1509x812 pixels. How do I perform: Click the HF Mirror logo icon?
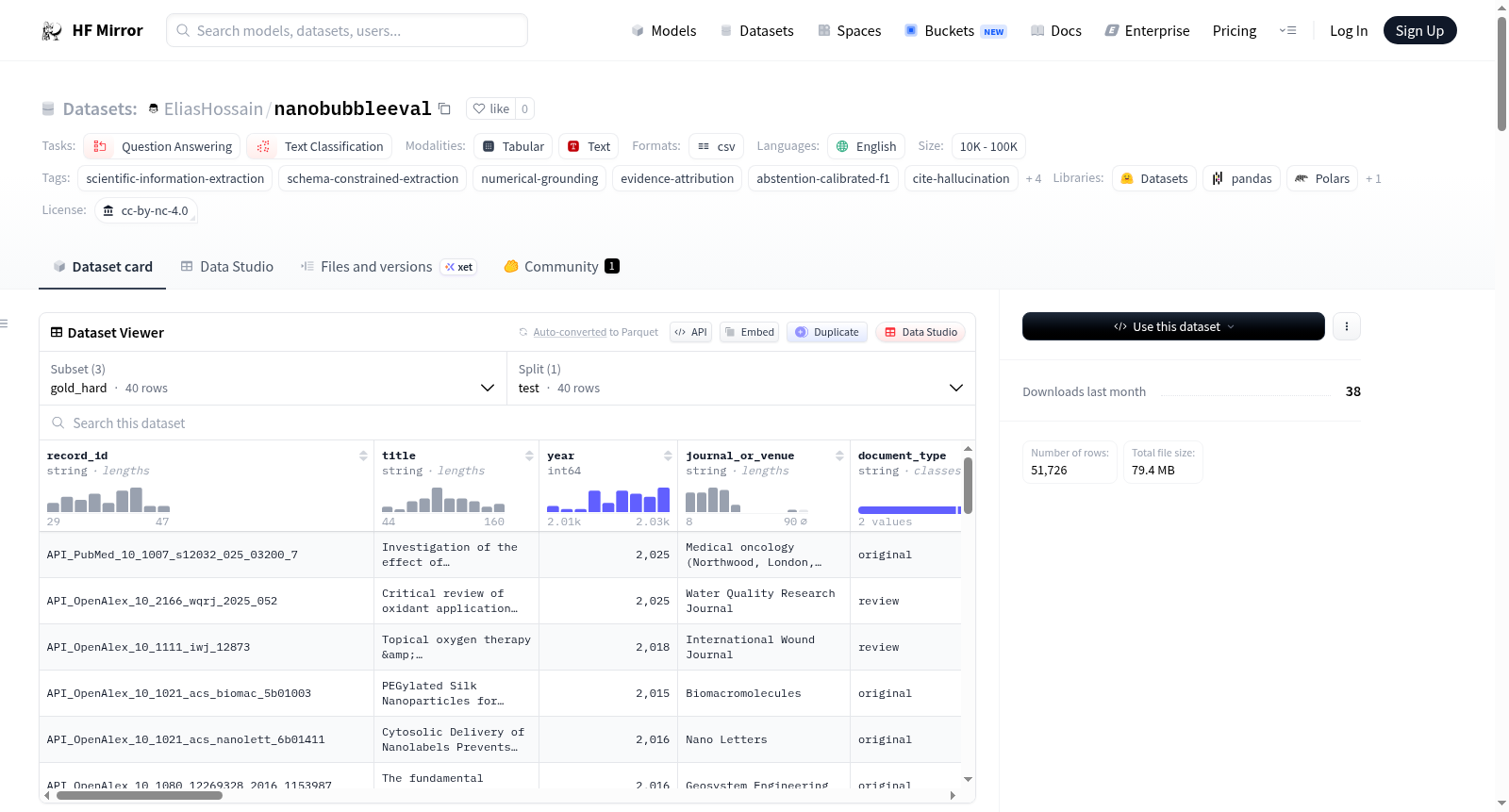pyautogui.click(x=52, y=31)
